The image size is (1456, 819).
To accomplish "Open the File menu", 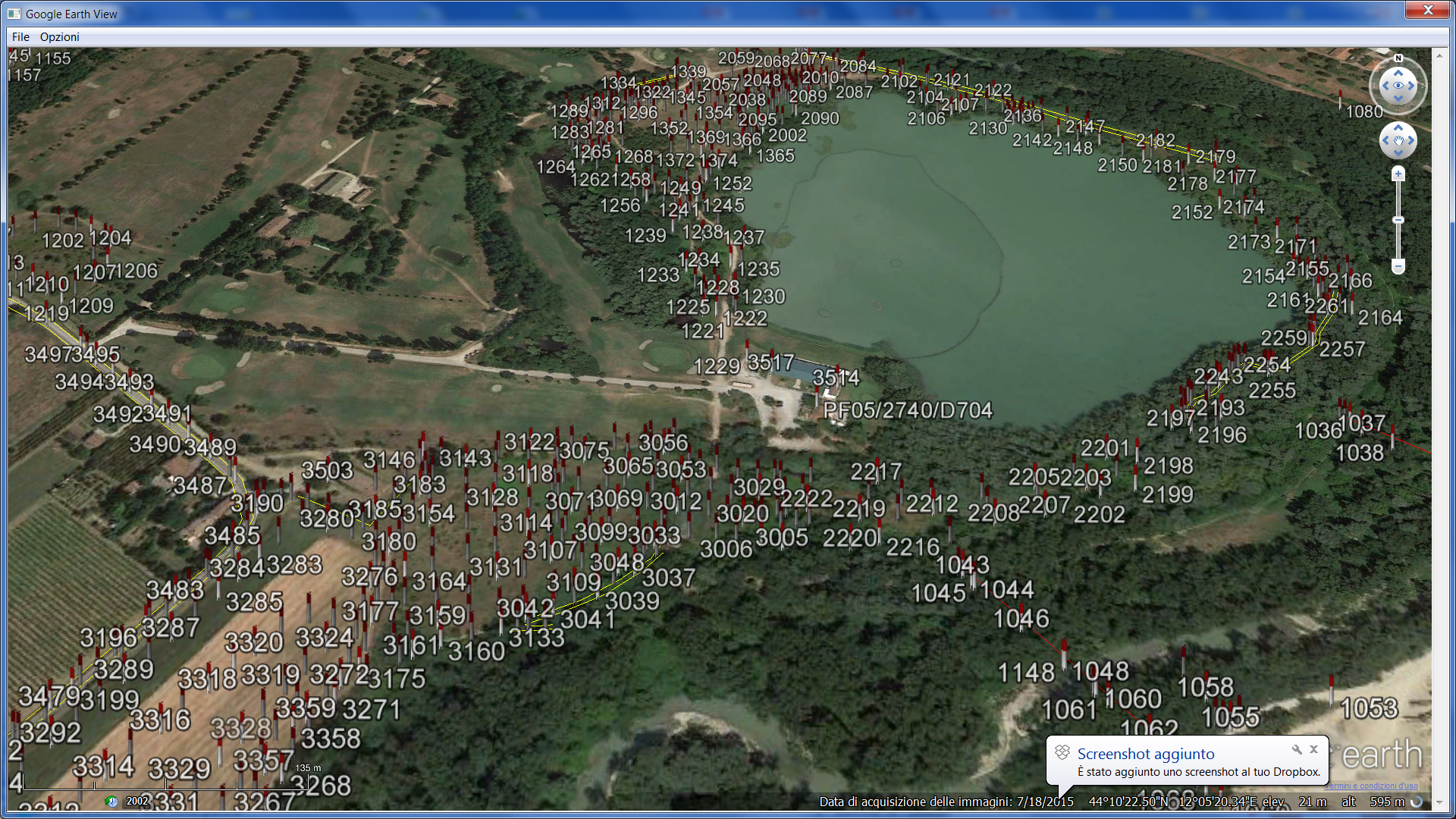I will click(x=20, y=36).
